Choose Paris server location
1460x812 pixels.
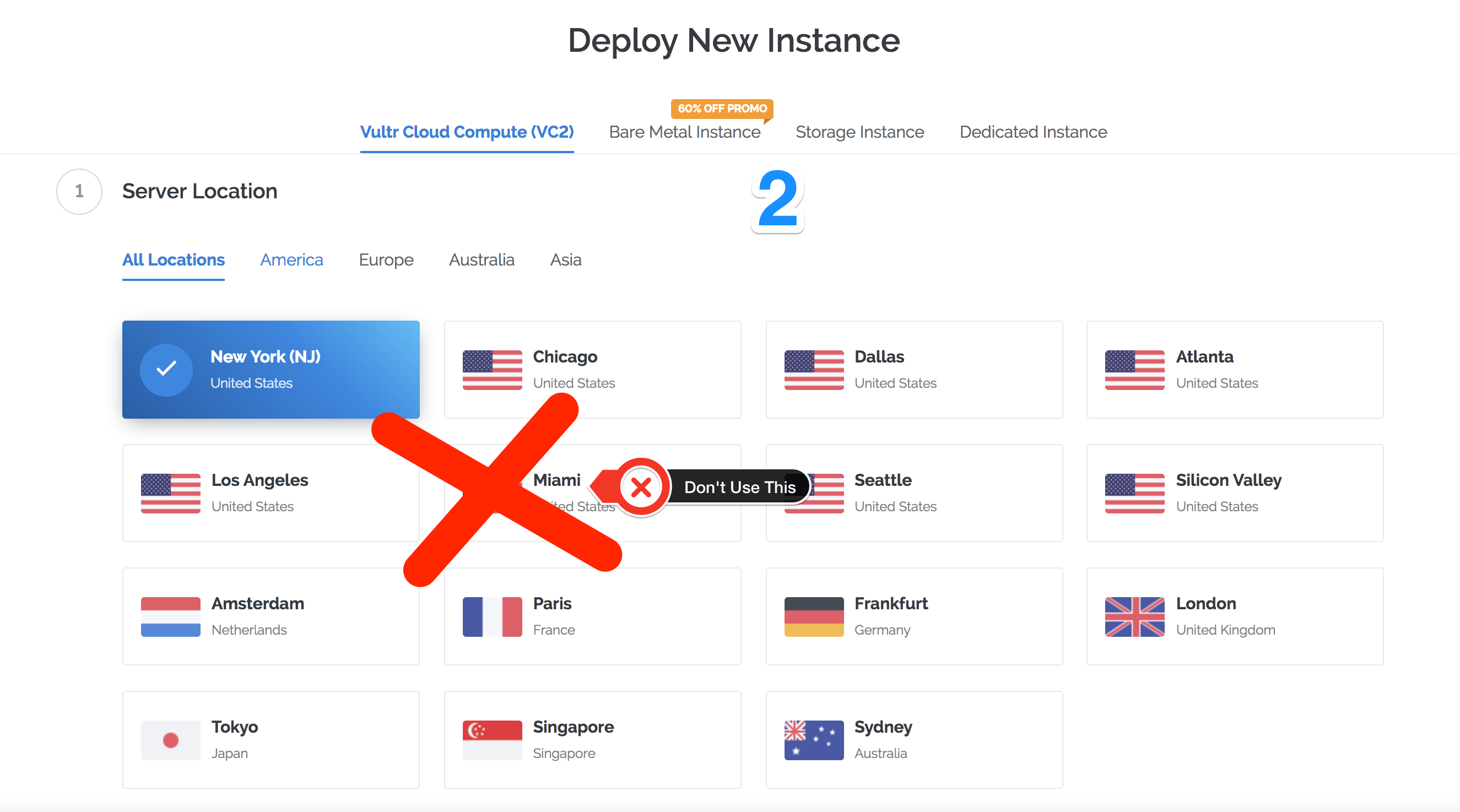(593, 616)
